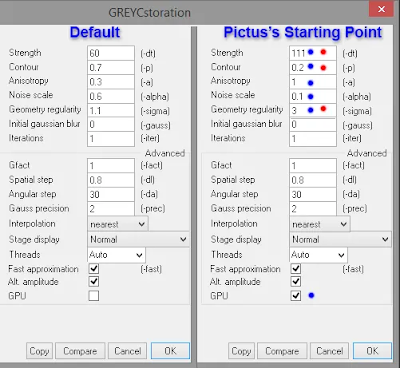Screen dimensions: 400x368
Task: Toggle Alt. amplitude checkbox in Default panel
Action: pos(94,282)
